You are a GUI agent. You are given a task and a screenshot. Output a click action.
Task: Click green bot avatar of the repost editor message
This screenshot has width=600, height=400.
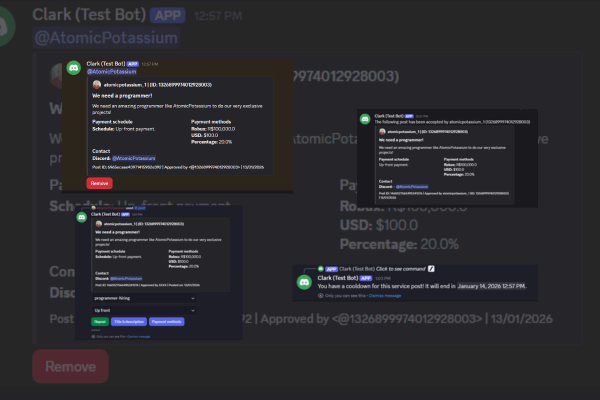point(82,217)
